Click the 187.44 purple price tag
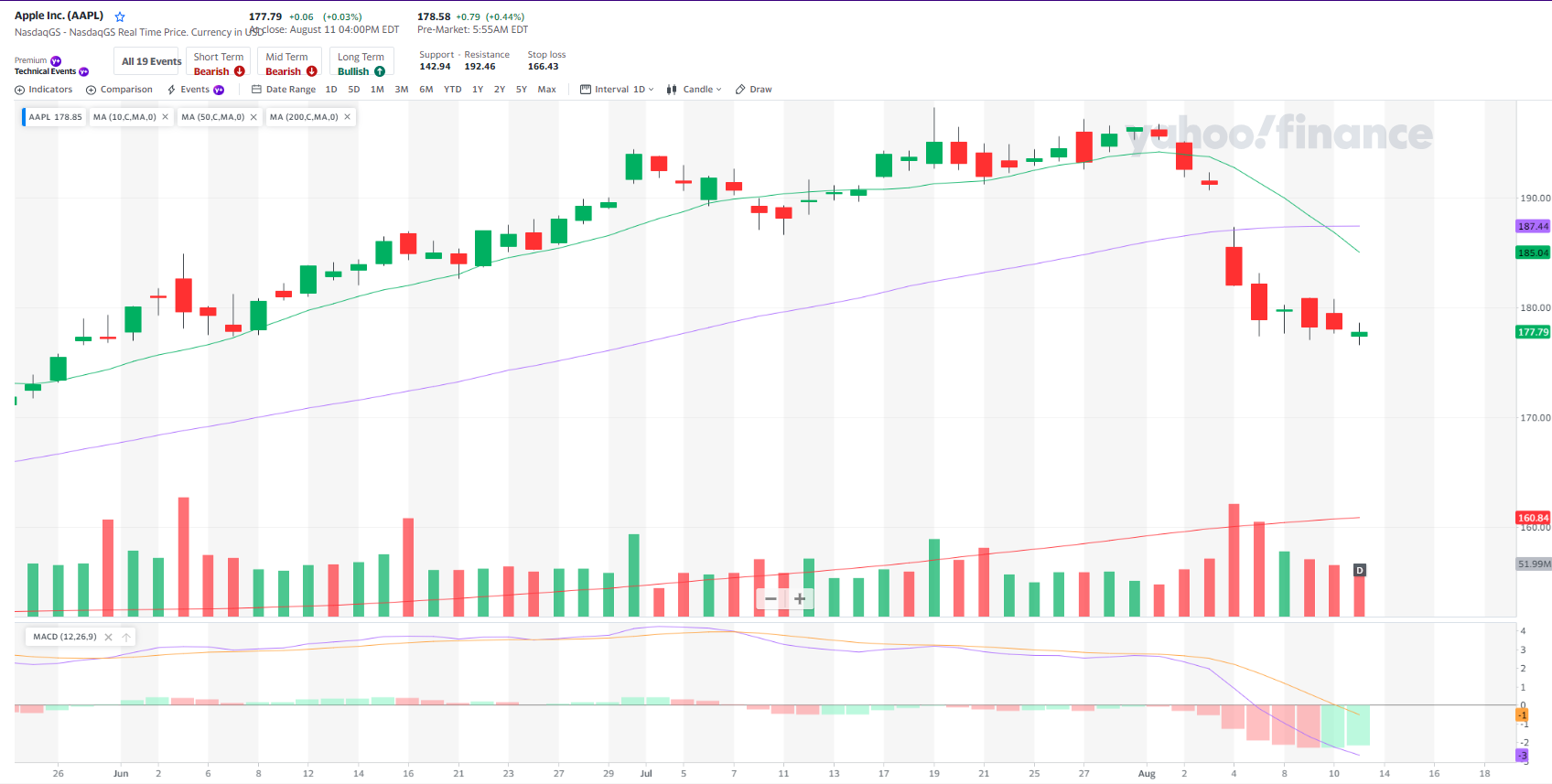This screenshot has height=784, width=1552. [x=1533, y=226]
